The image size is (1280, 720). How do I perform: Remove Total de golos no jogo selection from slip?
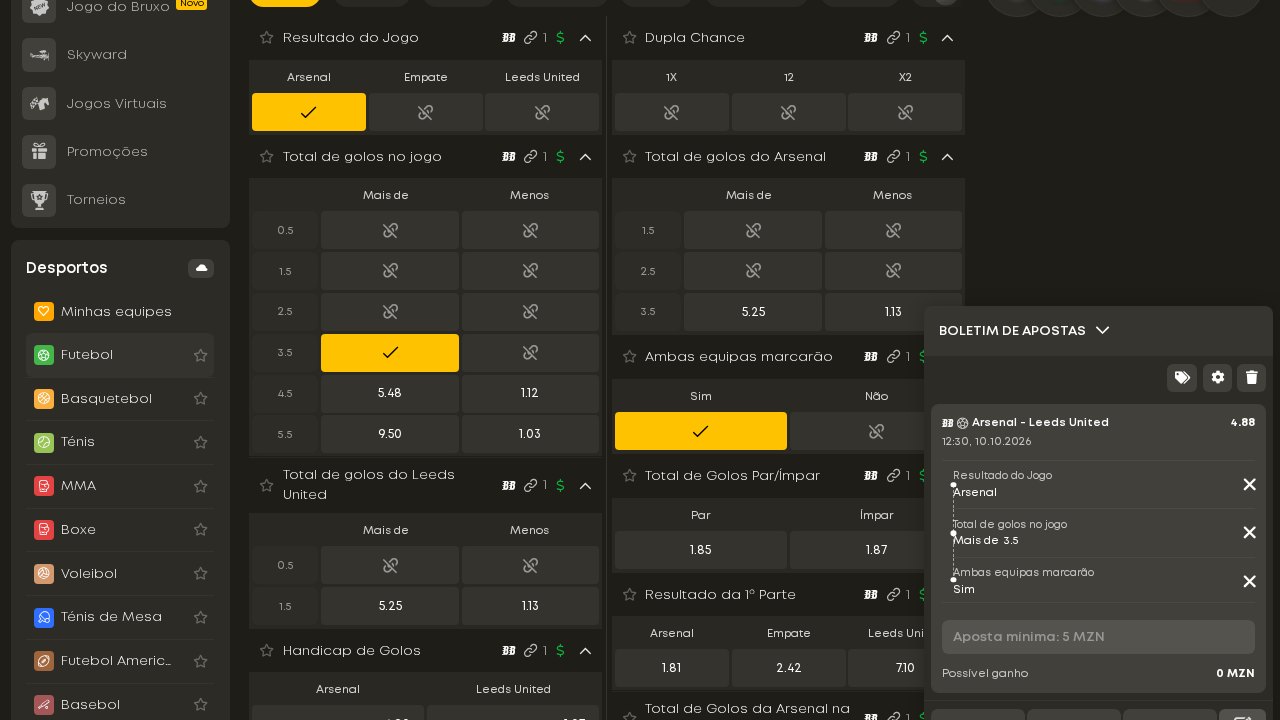pos(1249,532)
